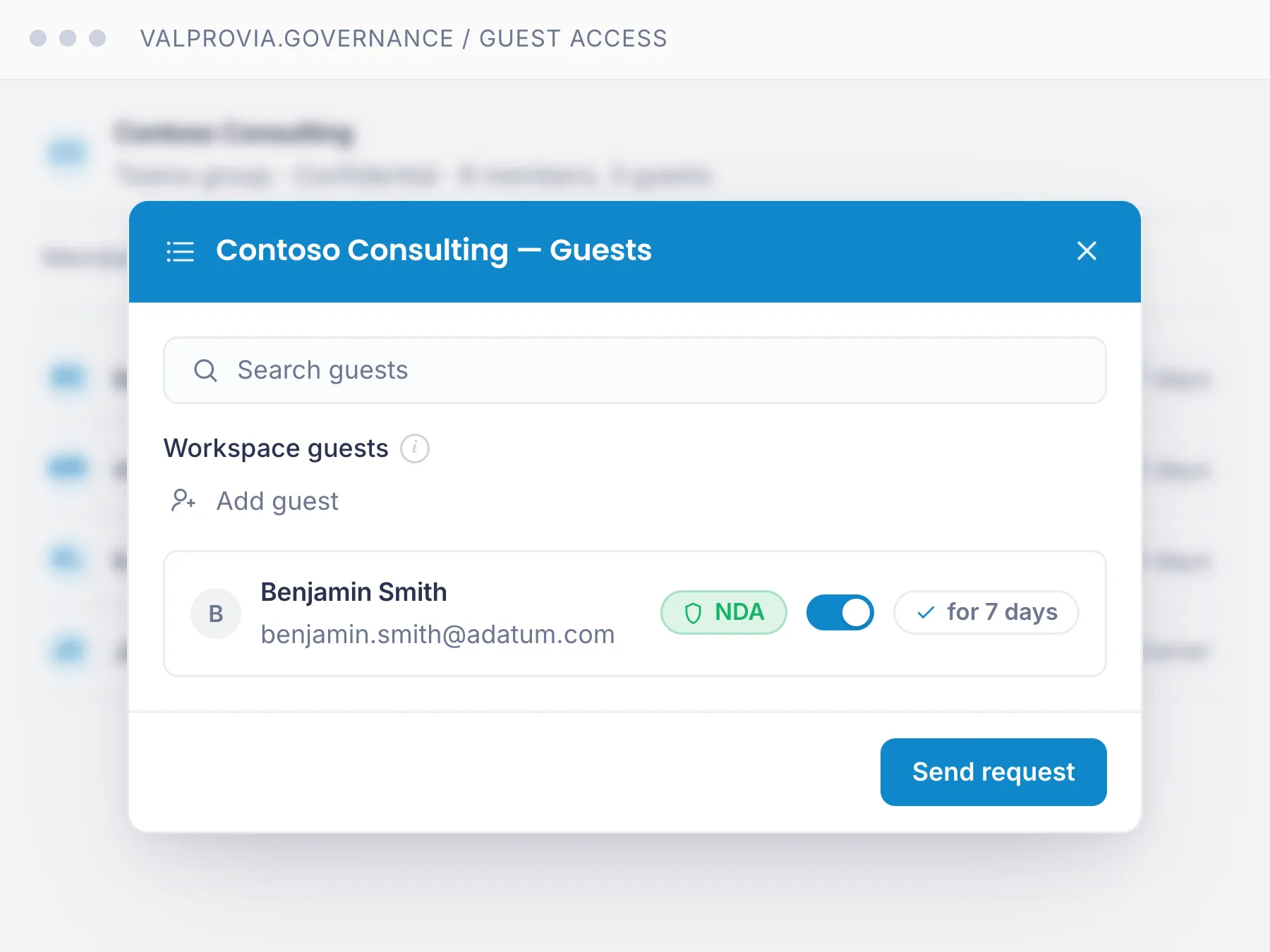Click Benjamin Smith's name
This screenshot has width=1270, height=952.
click(353, 592)
